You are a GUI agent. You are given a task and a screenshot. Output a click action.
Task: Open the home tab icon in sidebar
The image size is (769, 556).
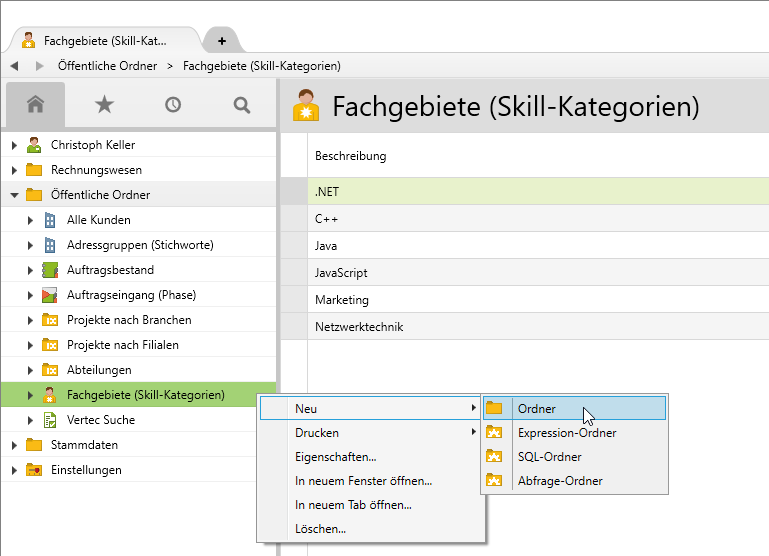(x=35, y=104)
